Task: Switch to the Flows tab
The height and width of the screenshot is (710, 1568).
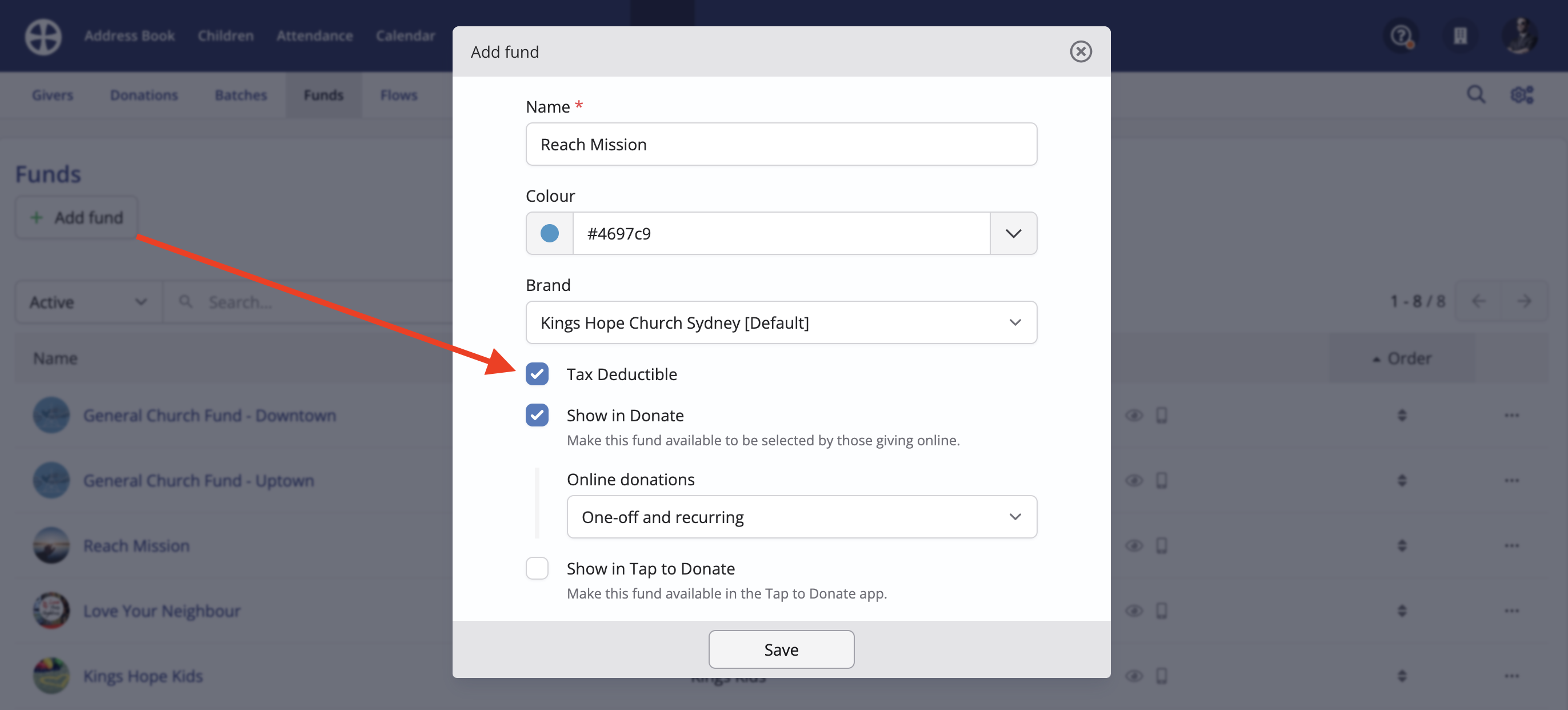Action: coord(399,95)
